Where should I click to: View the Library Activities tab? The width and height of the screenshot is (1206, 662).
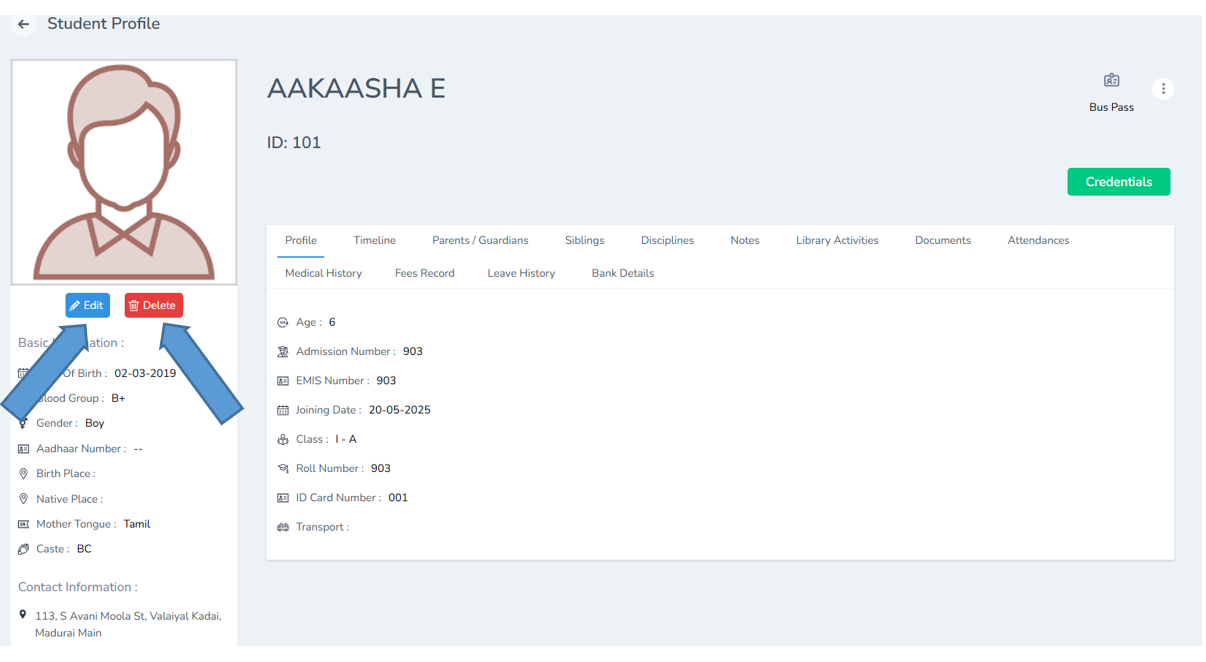tap(836, 240)
